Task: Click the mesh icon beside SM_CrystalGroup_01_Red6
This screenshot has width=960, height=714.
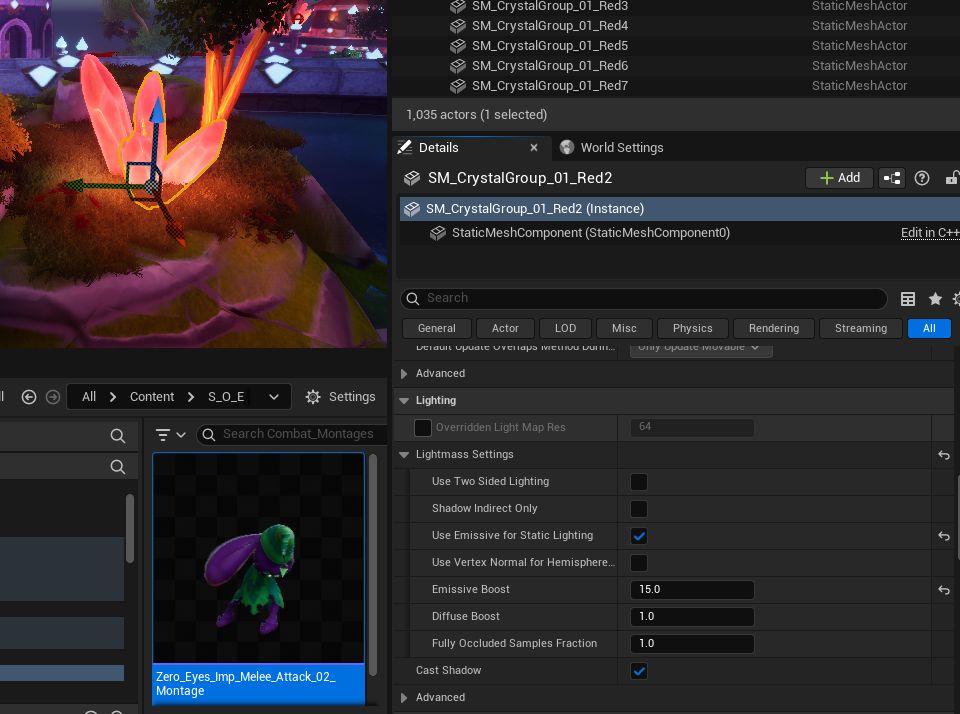Action: coord(457,66)
